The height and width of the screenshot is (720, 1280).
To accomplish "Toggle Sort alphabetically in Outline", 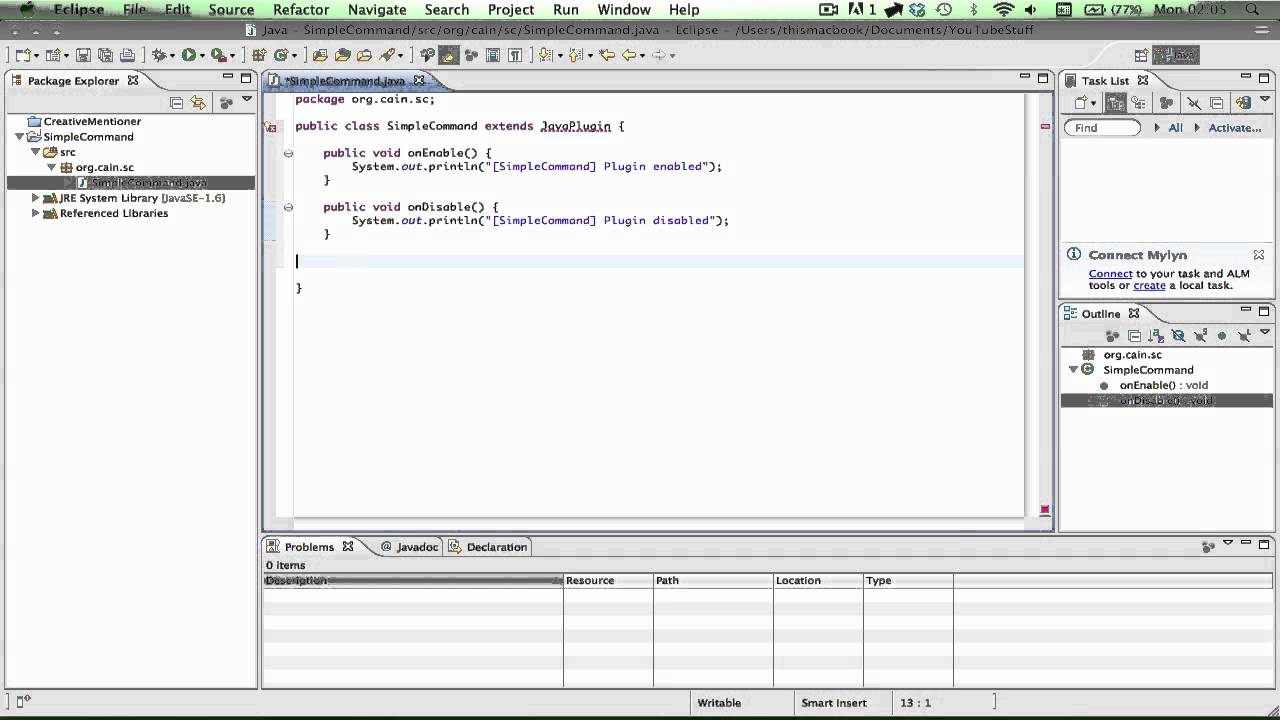I will [1156, 336].
